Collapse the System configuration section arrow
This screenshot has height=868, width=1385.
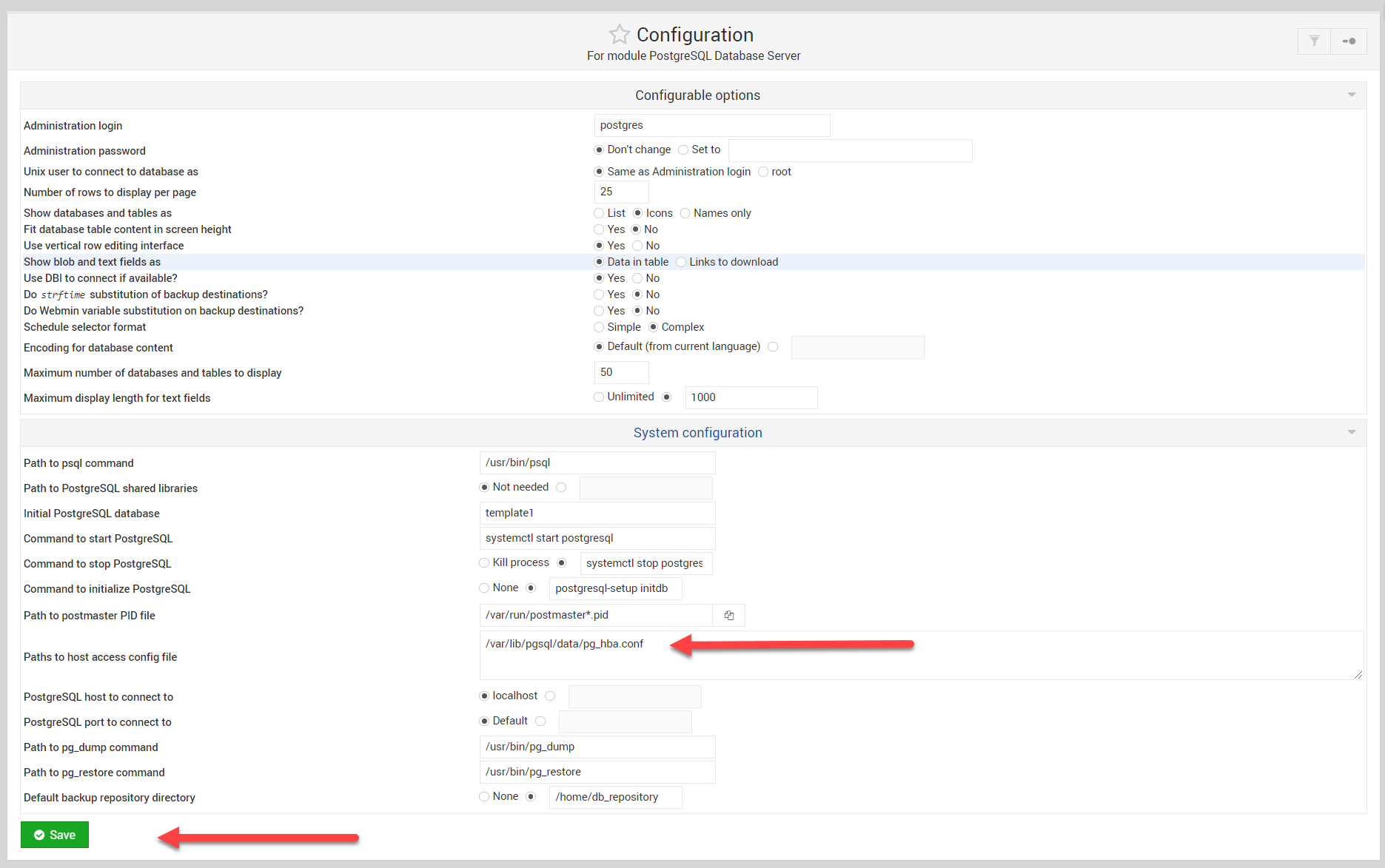point(1352,433)
